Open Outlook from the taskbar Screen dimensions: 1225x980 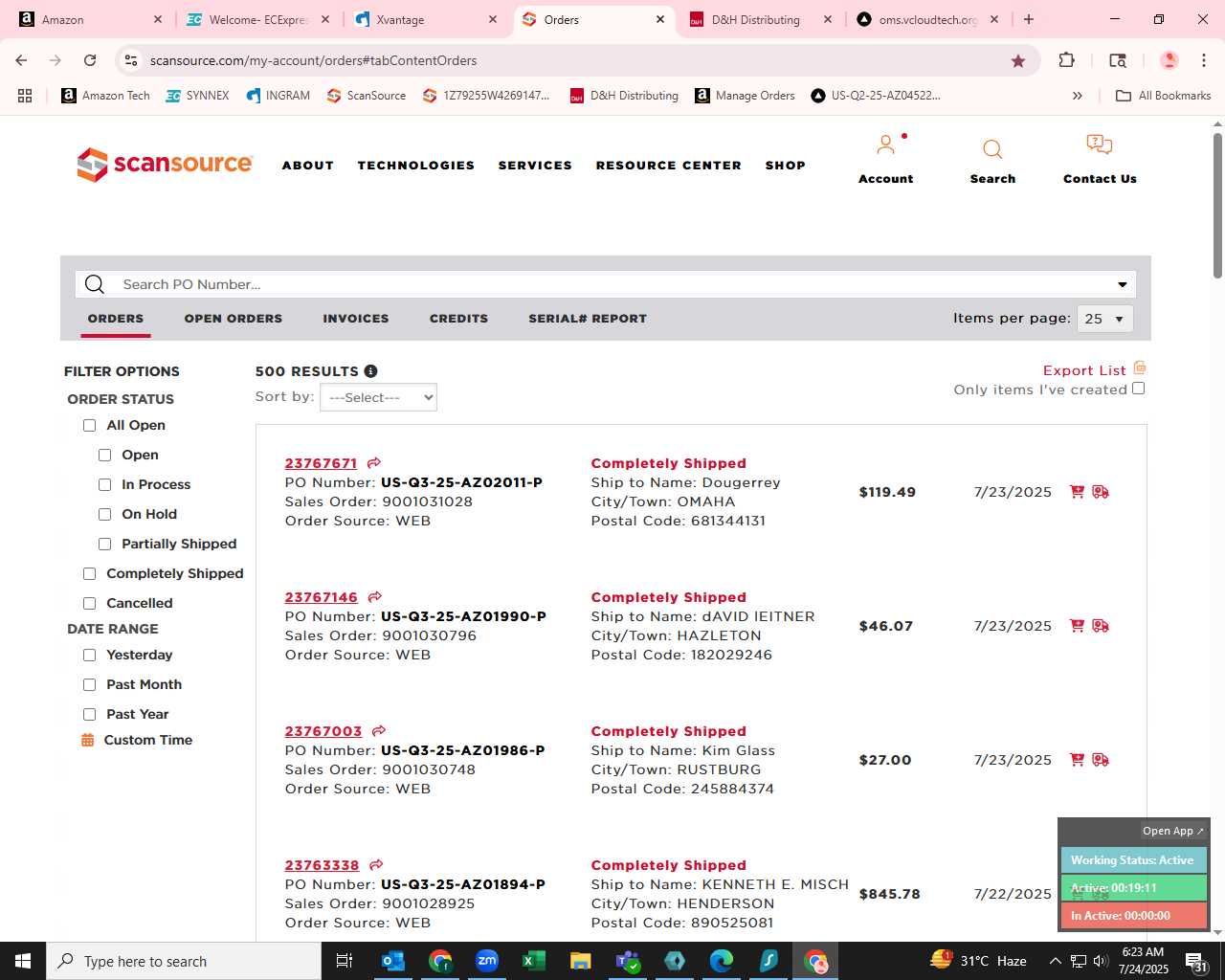393,961
